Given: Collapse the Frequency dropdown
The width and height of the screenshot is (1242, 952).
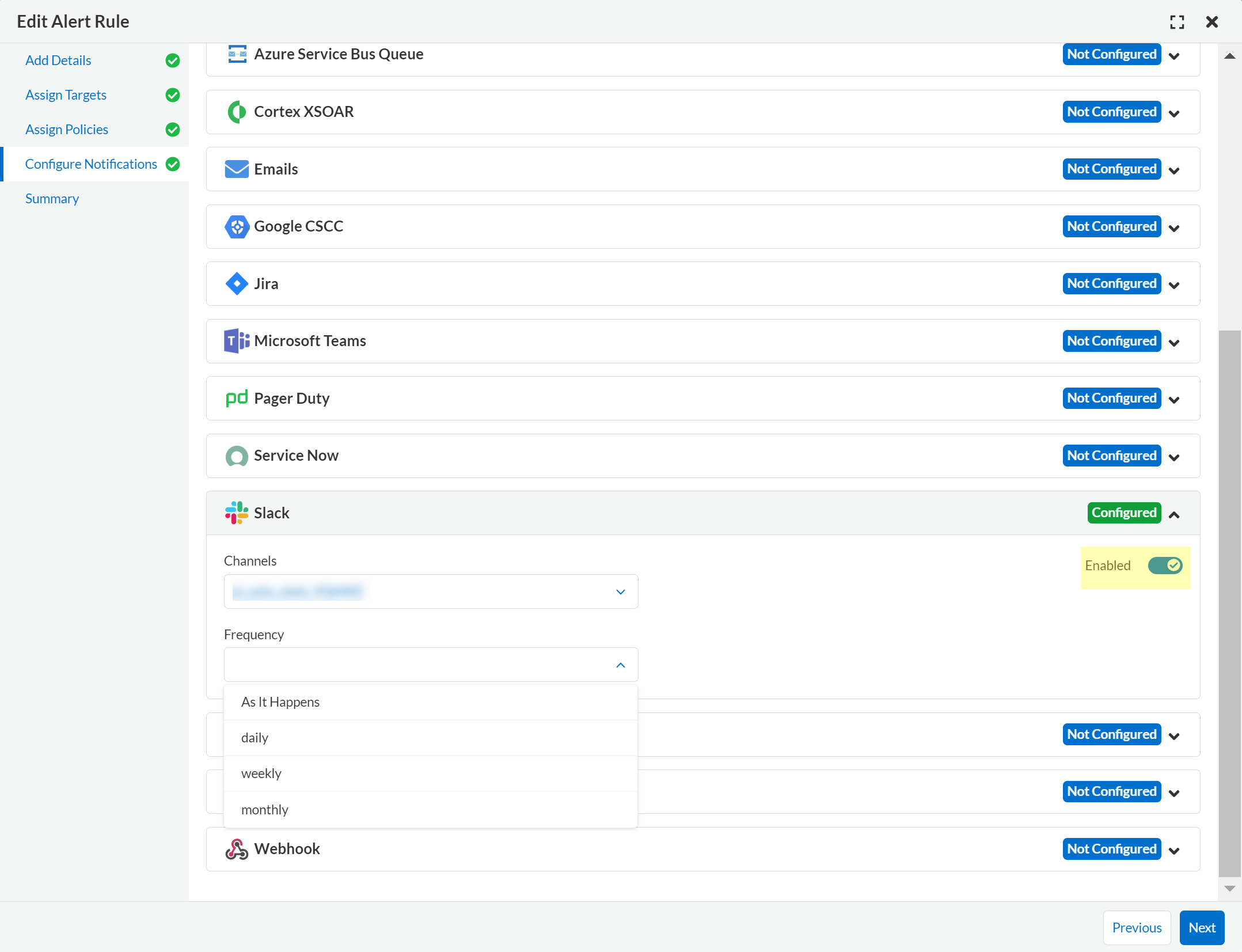Looking at the screenshot, I should tap(620, 665).
